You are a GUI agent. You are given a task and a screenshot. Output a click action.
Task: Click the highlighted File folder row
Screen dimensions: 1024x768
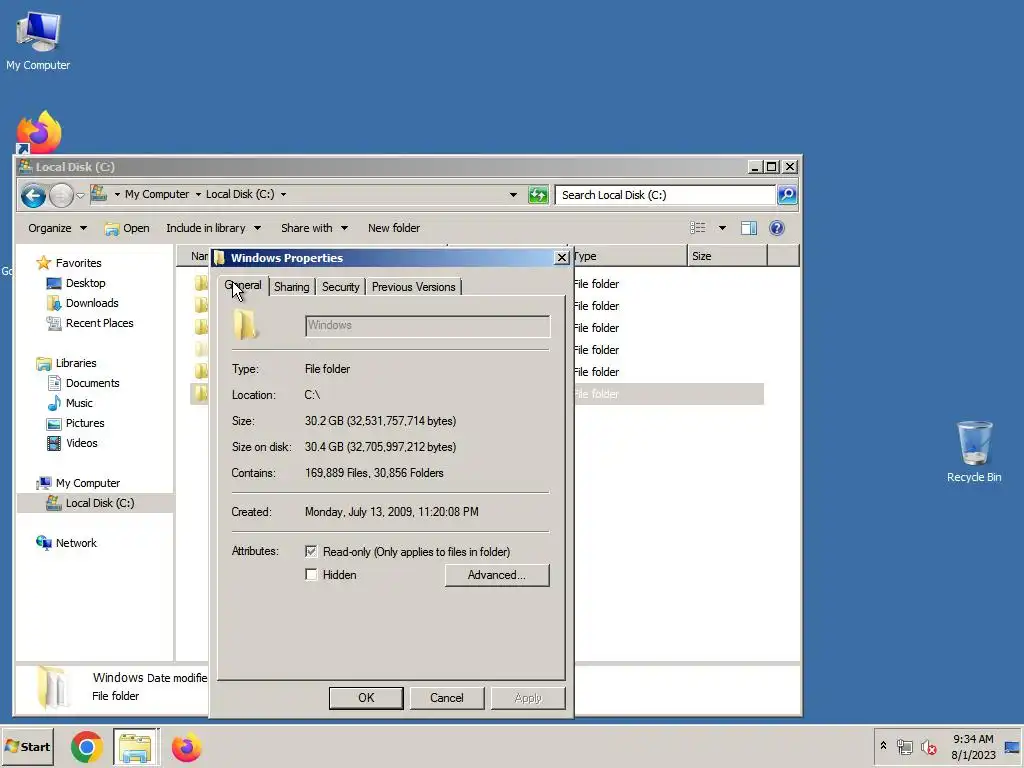pos(477,394)
